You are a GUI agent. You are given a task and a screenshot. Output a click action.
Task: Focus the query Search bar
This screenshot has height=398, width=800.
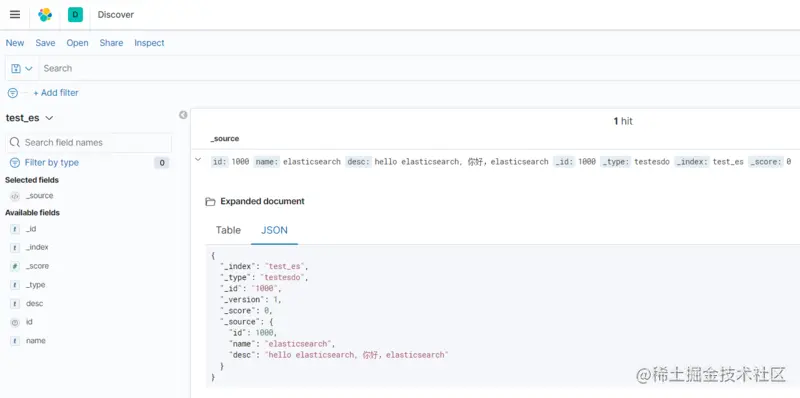pos(418,68)
